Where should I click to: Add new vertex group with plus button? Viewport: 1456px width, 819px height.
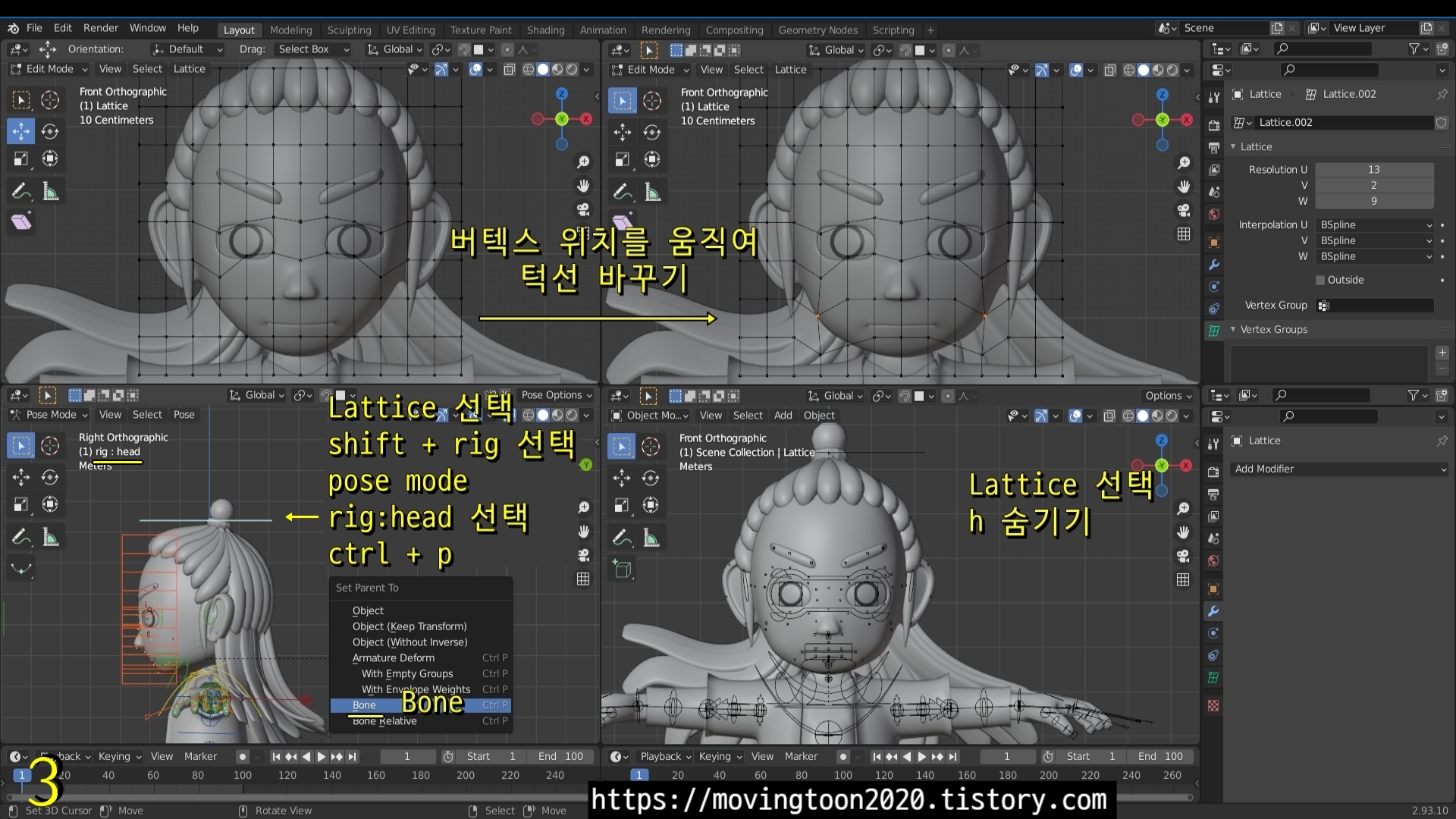[1442, 353]
